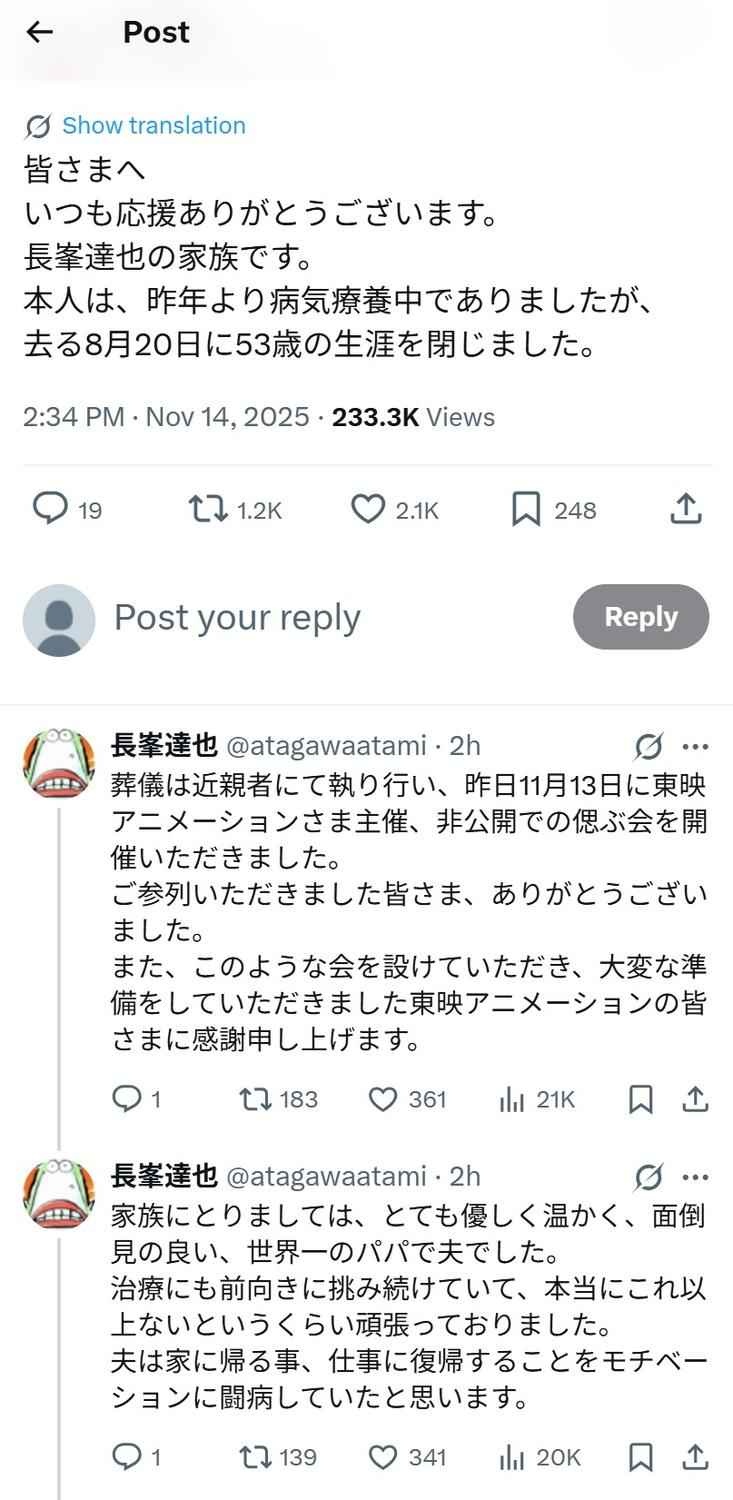Repost the main post with 1.2K reposts
Image resolution: width=733 pixels, height=1500 pixels.
[207, 510]
